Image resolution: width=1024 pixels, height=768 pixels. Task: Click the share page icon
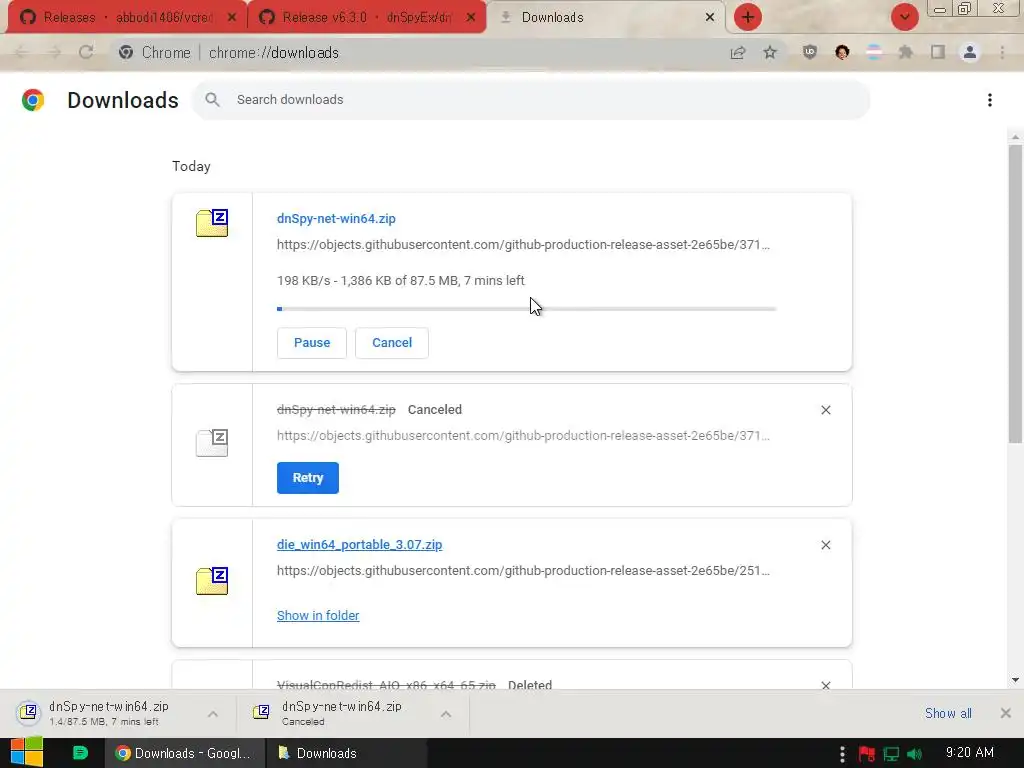(738, 52)
